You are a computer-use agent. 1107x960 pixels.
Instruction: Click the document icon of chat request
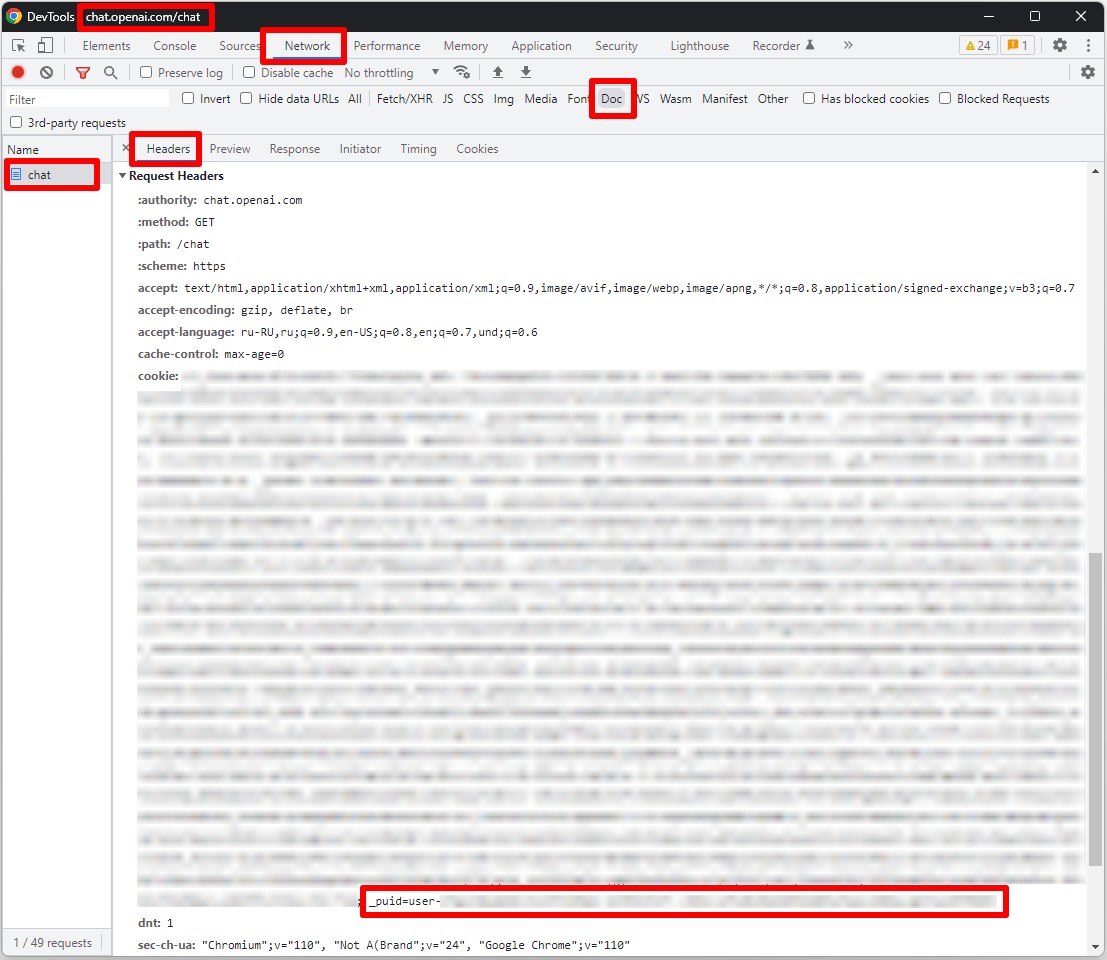point(16,174)
